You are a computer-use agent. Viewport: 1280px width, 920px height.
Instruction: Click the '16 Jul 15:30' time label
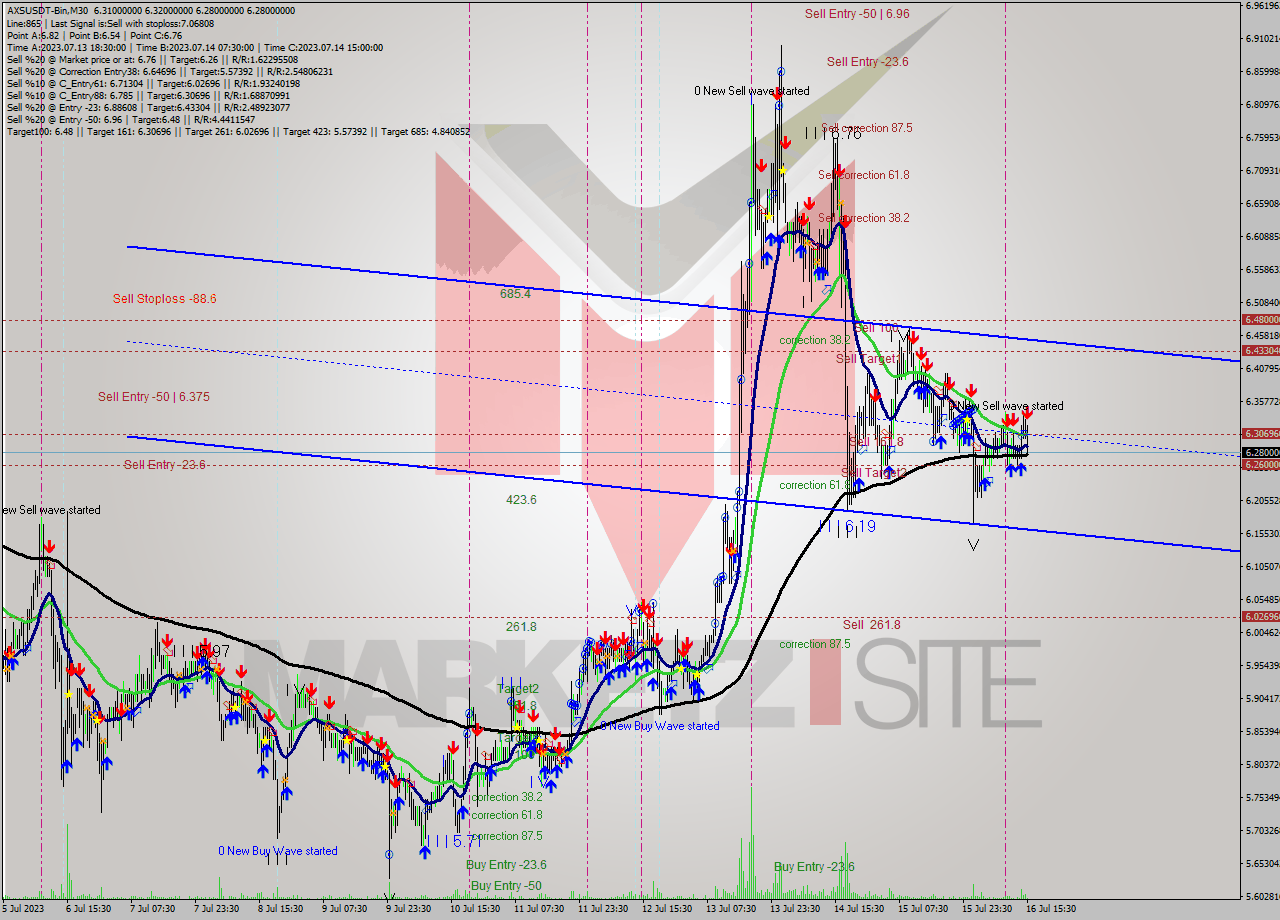click(1050, 909)
